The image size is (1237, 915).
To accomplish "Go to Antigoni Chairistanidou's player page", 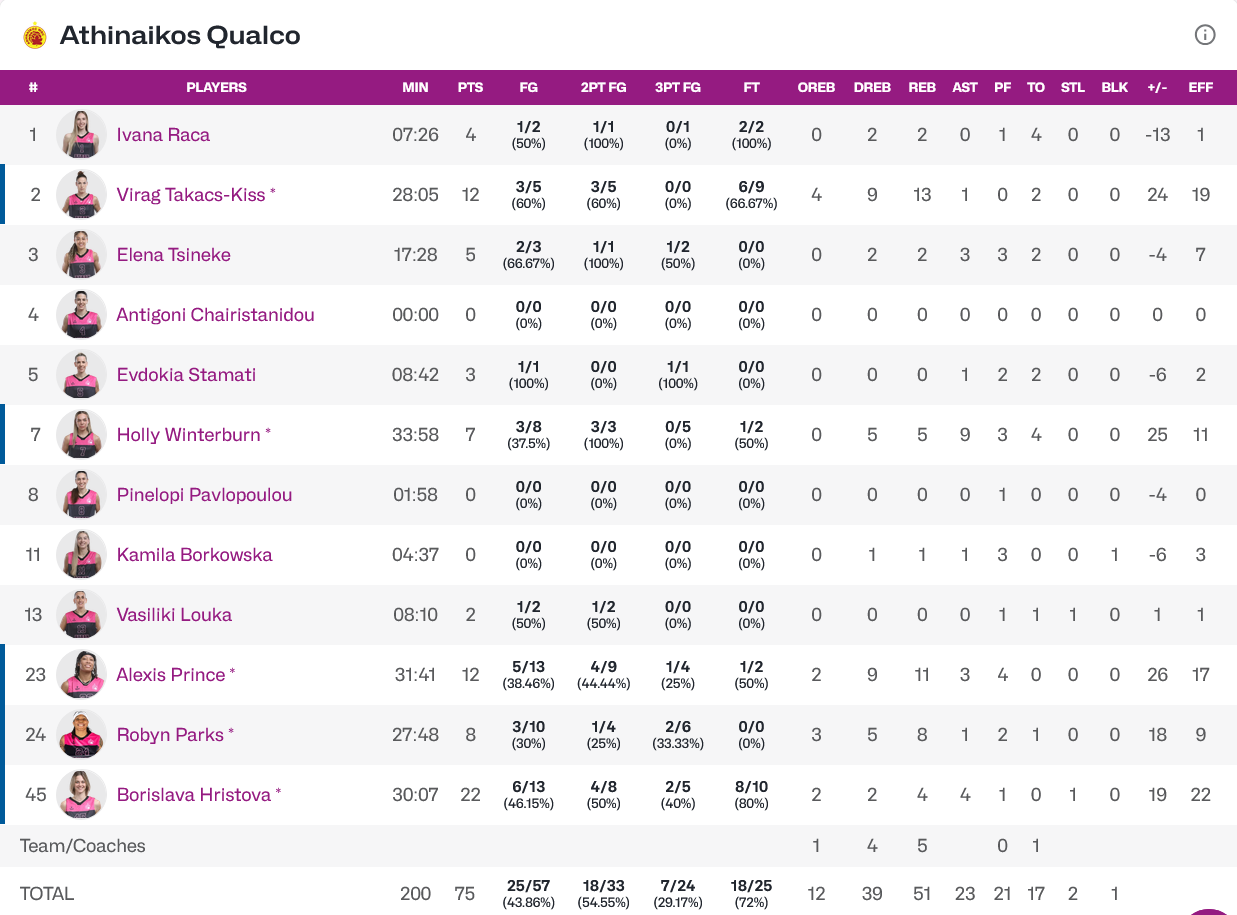I will pyautogui.click(x=216, y=315).
